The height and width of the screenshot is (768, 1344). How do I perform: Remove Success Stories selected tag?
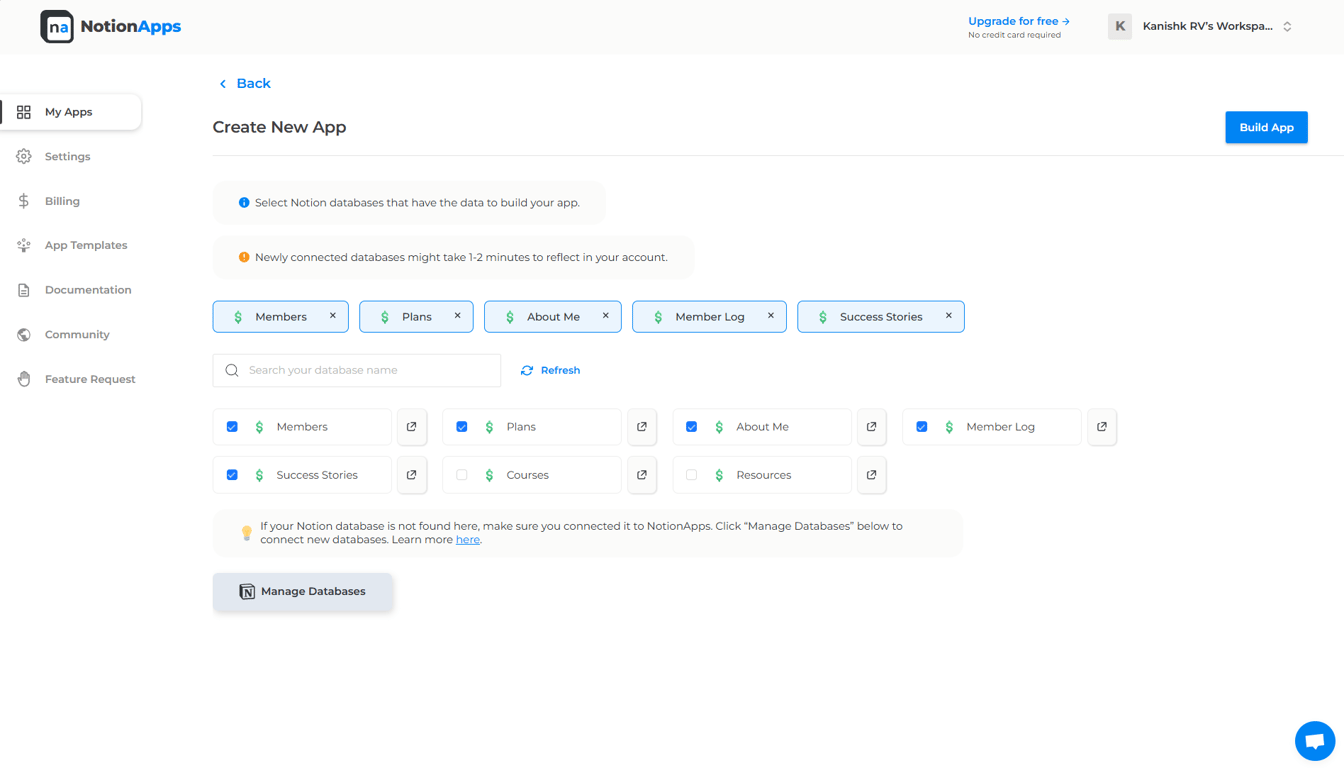(x=949, y=316)
